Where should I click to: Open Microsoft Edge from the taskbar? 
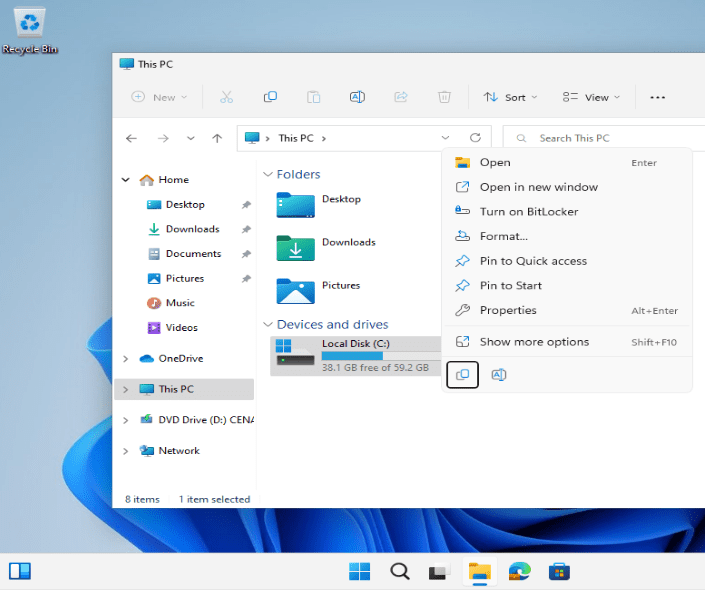click(x=519, y=571)
